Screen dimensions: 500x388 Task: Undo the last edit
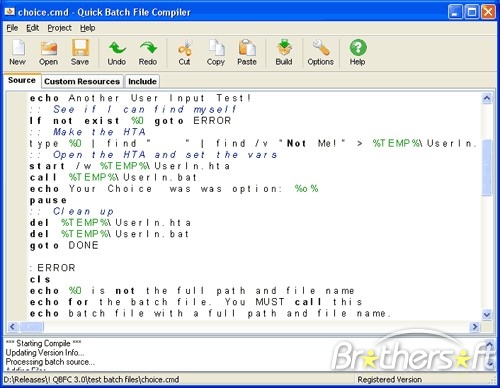(117, 52)
